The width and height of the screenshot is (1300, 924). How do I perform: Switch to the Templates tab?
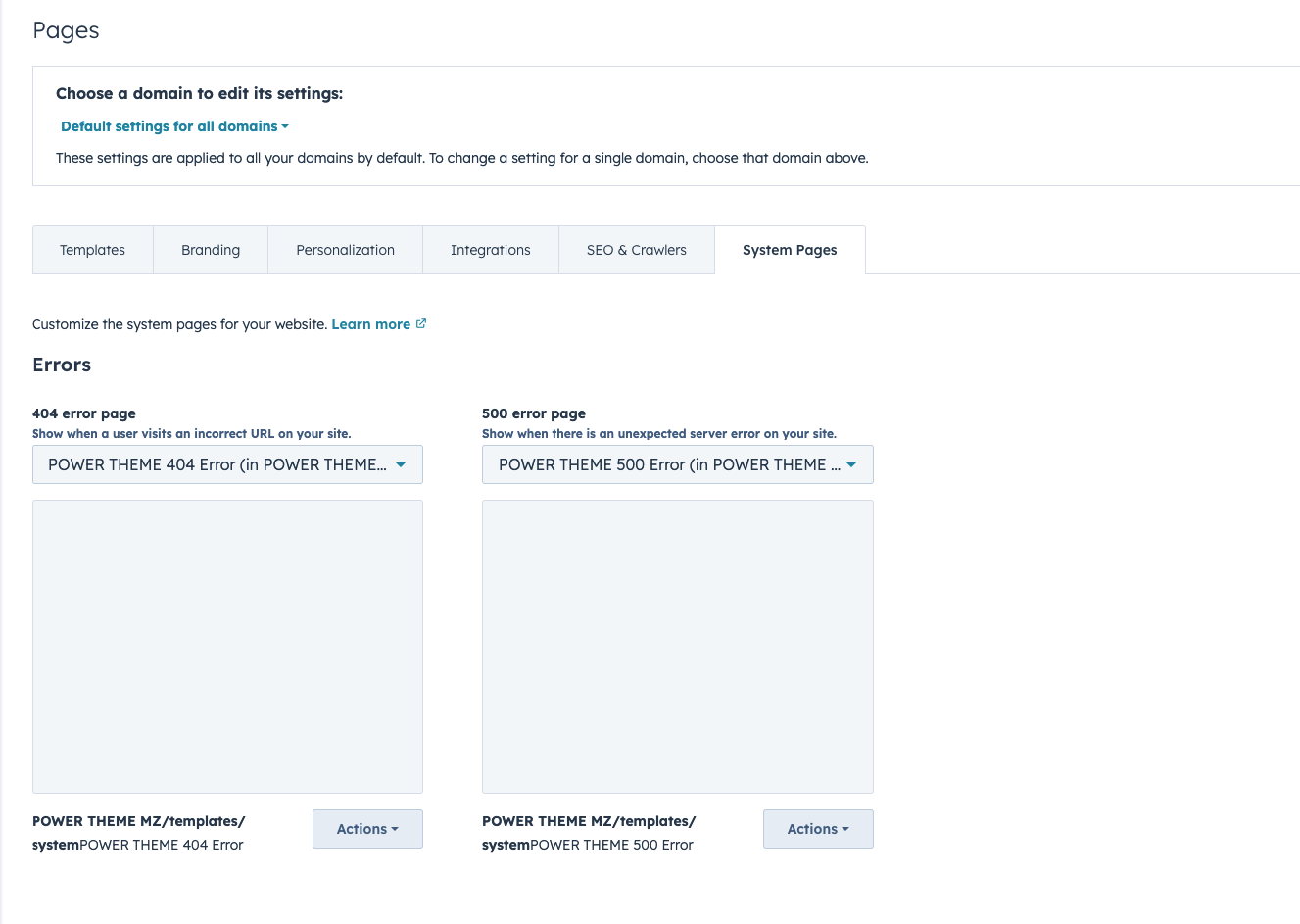93,250
